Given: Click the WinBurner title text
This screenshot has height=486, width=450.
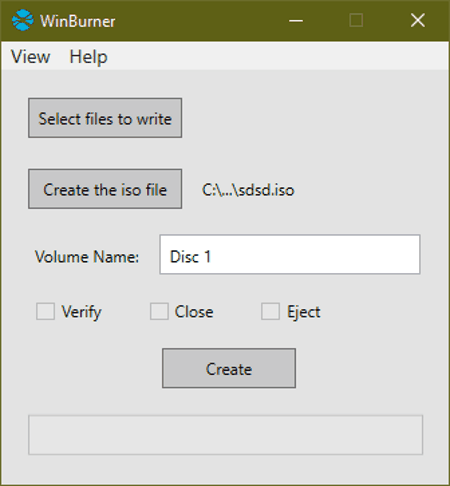Looking at the screenshot, I should [78, 21].
